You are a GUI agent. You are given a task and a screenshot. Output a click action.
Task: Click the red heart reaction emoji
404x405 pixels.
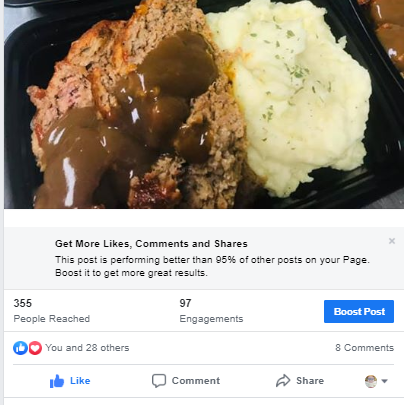pyautogui.click(x=35, y=348)
